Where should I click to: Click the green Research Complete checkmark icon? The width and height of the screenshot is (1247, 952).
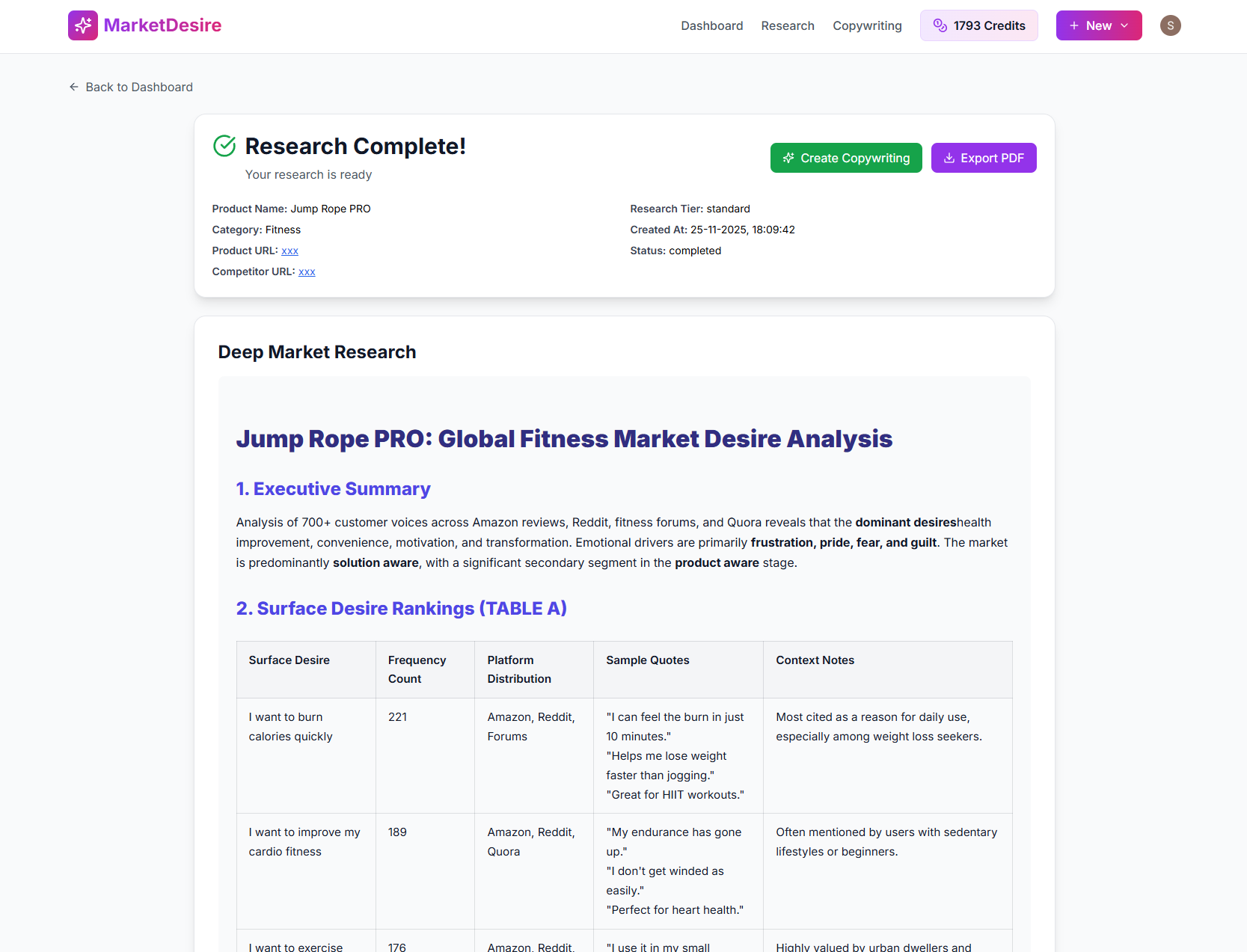[x=224, y=146]
